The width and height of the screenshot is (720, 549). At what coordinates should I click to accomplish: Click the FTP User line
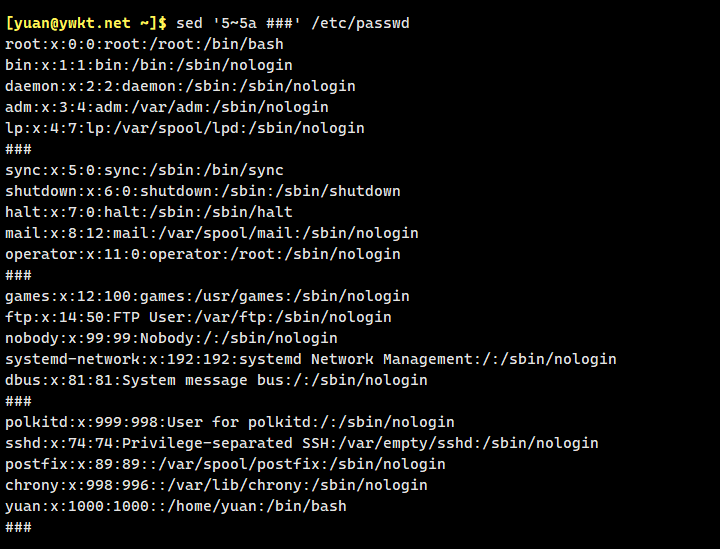click(x=198, y=317)
